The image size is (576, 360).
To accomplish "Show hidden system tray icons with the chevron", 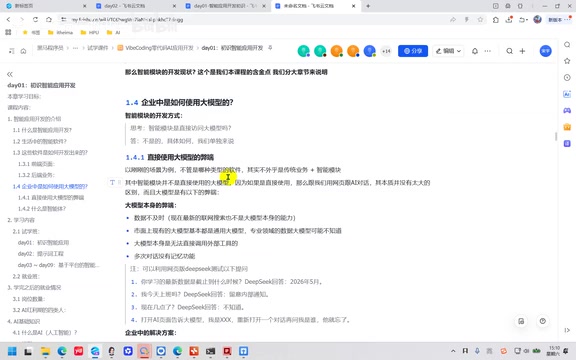I will click(x=453, y=351).
